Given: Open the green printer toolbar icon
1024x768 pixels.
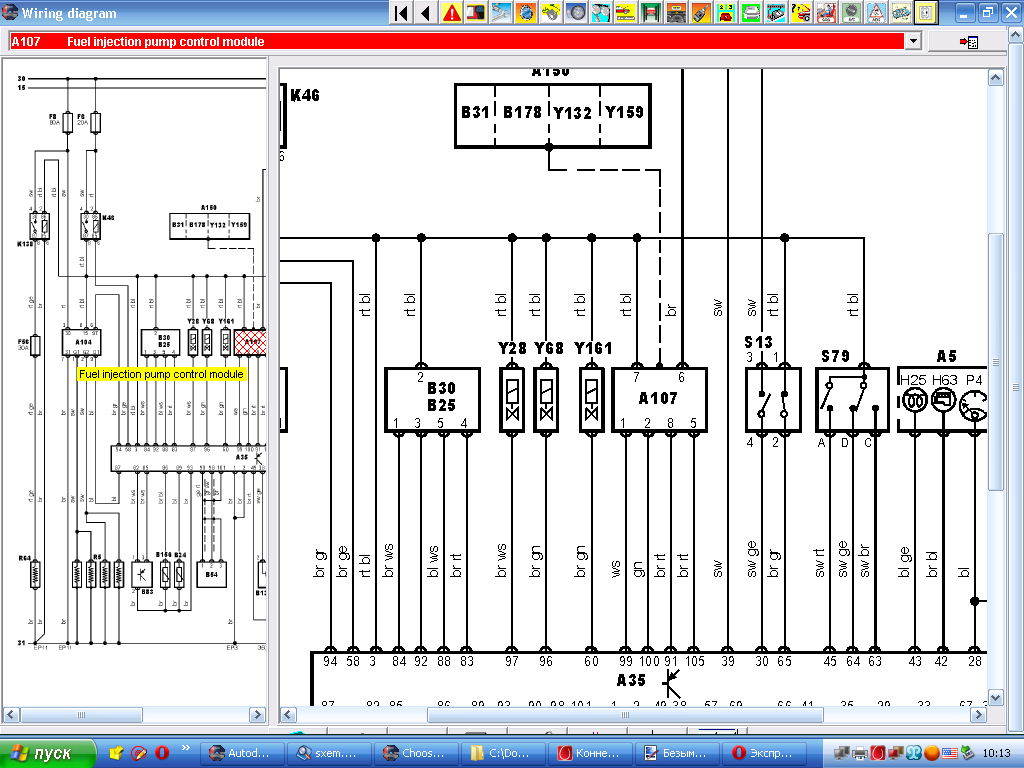Looking at the screenshot, I should click(750, 12).
